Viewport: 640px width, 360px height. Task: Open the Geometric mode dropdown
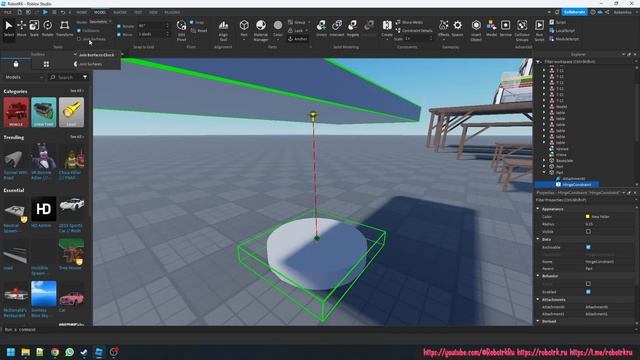coord(100,22)
